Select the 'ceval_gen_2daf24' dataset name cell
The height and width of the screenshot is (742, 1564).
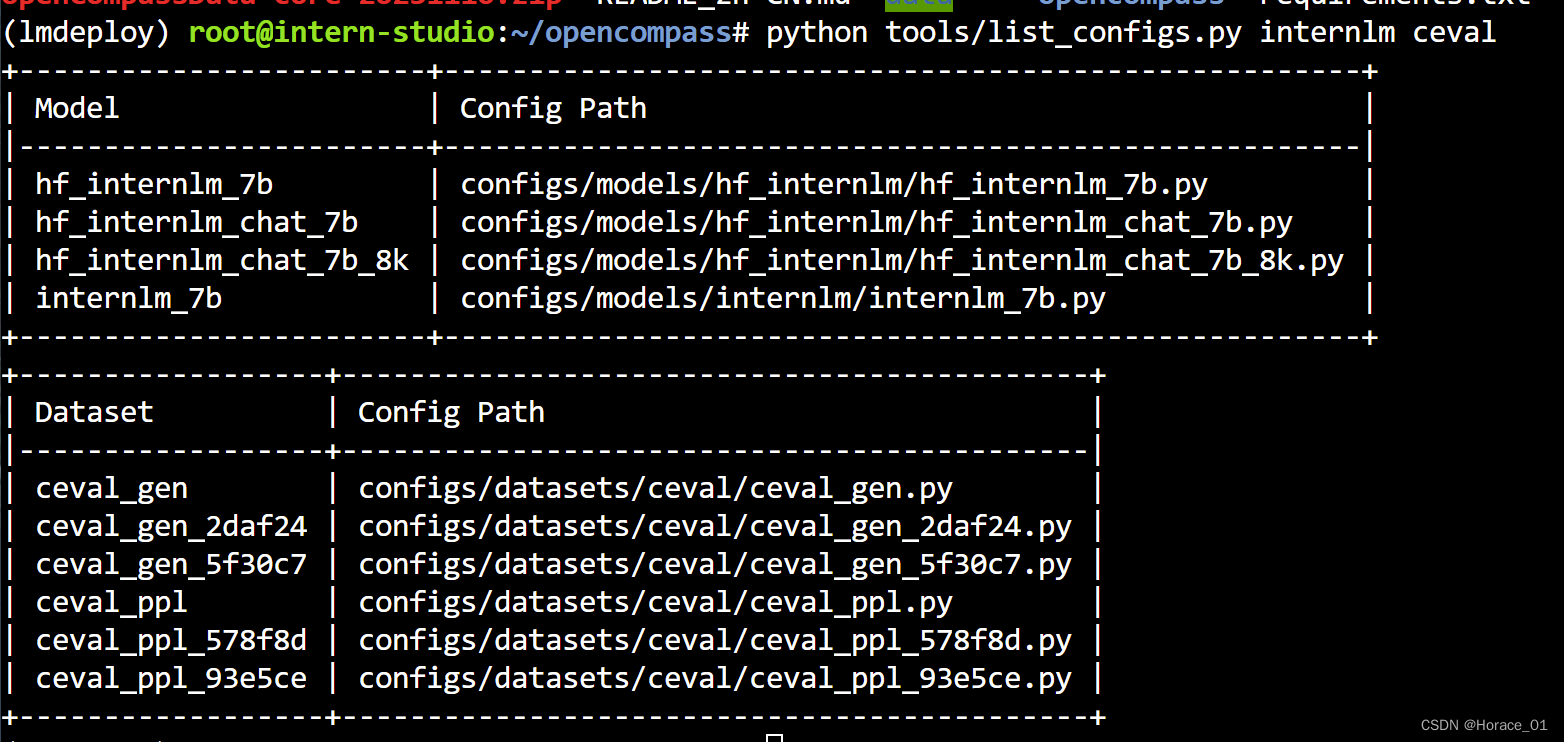[x=171, y=526]
